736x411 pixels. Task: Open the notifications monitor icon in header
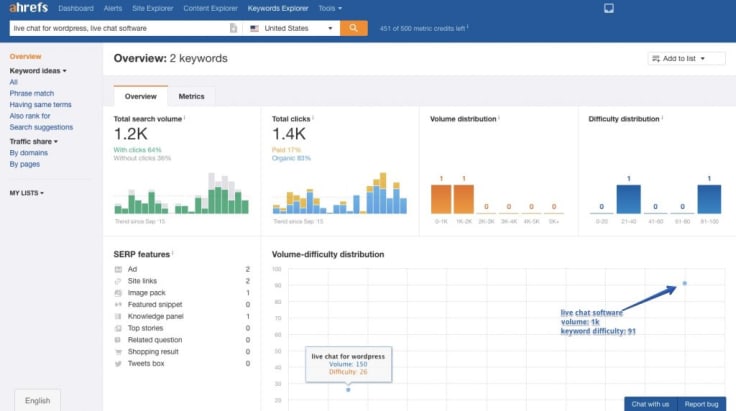click(x=609, y=8)
